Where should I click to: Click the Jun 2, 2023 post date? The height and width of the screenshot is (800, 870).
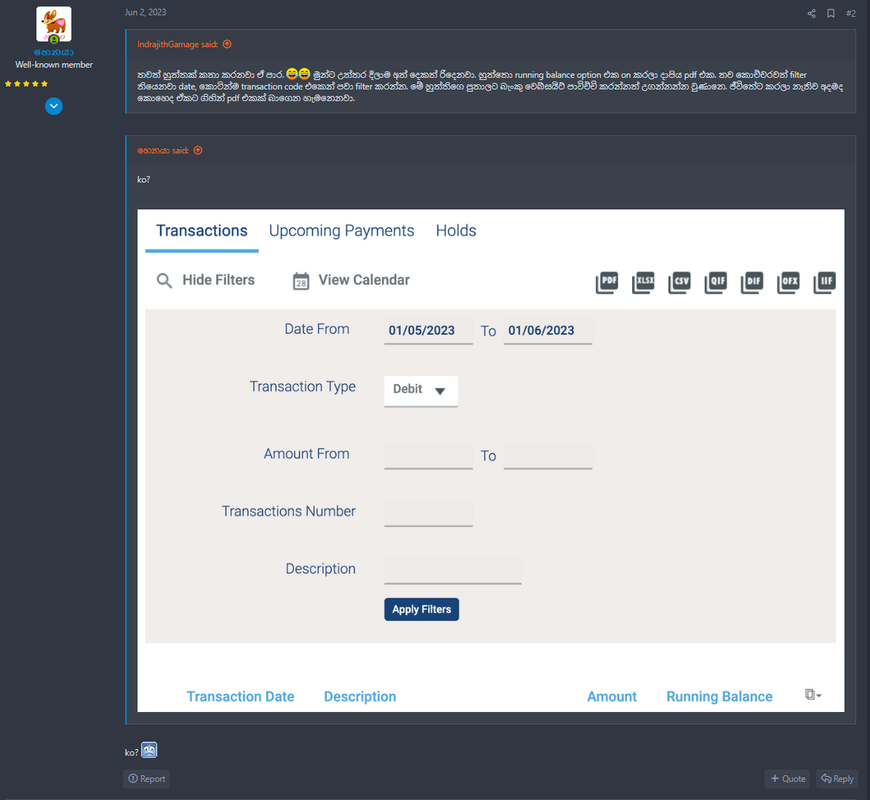coord(145,12)
